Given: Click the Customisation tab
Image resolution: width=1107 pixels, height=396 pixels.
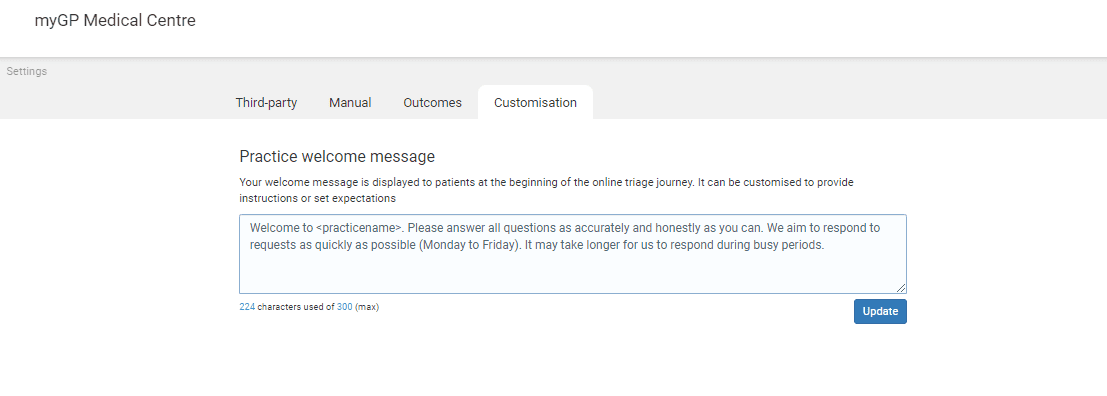Looking at the screenshot, I should [535, 102].
